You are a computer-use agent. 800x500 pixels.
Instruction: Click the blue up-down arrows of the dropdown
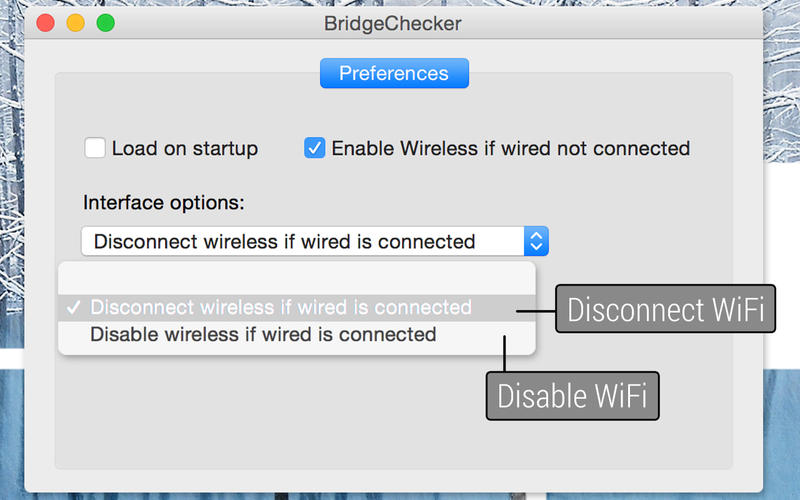[537, 241]
